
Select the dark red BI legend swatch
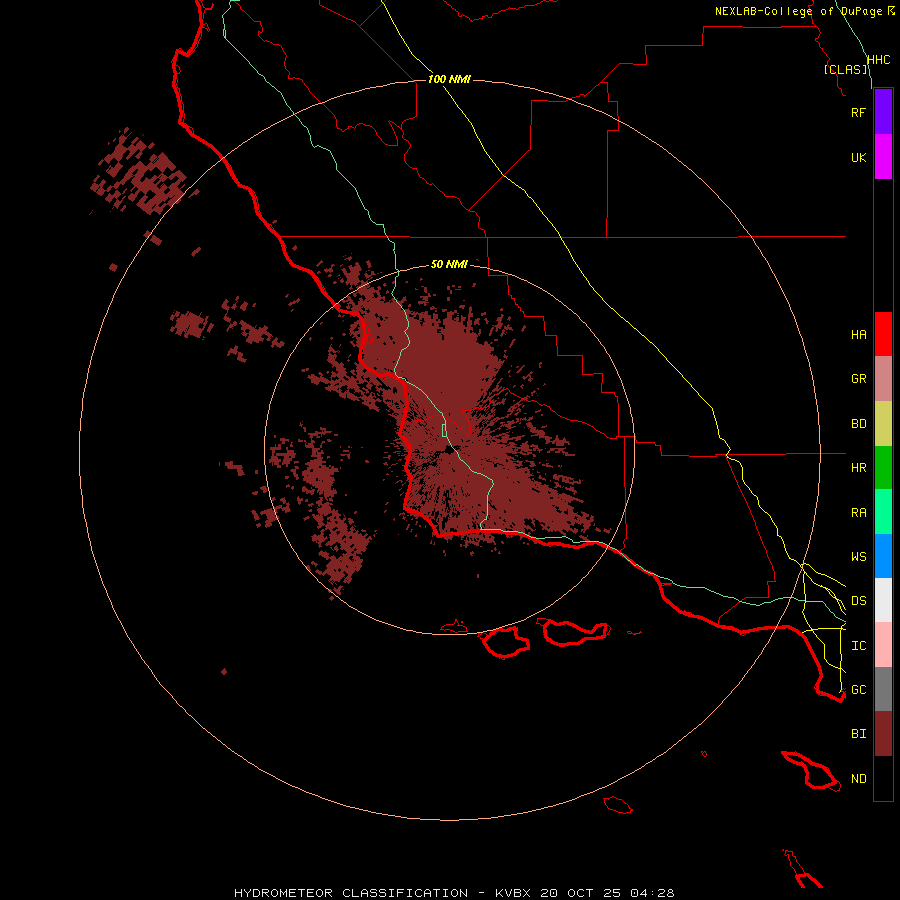(883, 734)
